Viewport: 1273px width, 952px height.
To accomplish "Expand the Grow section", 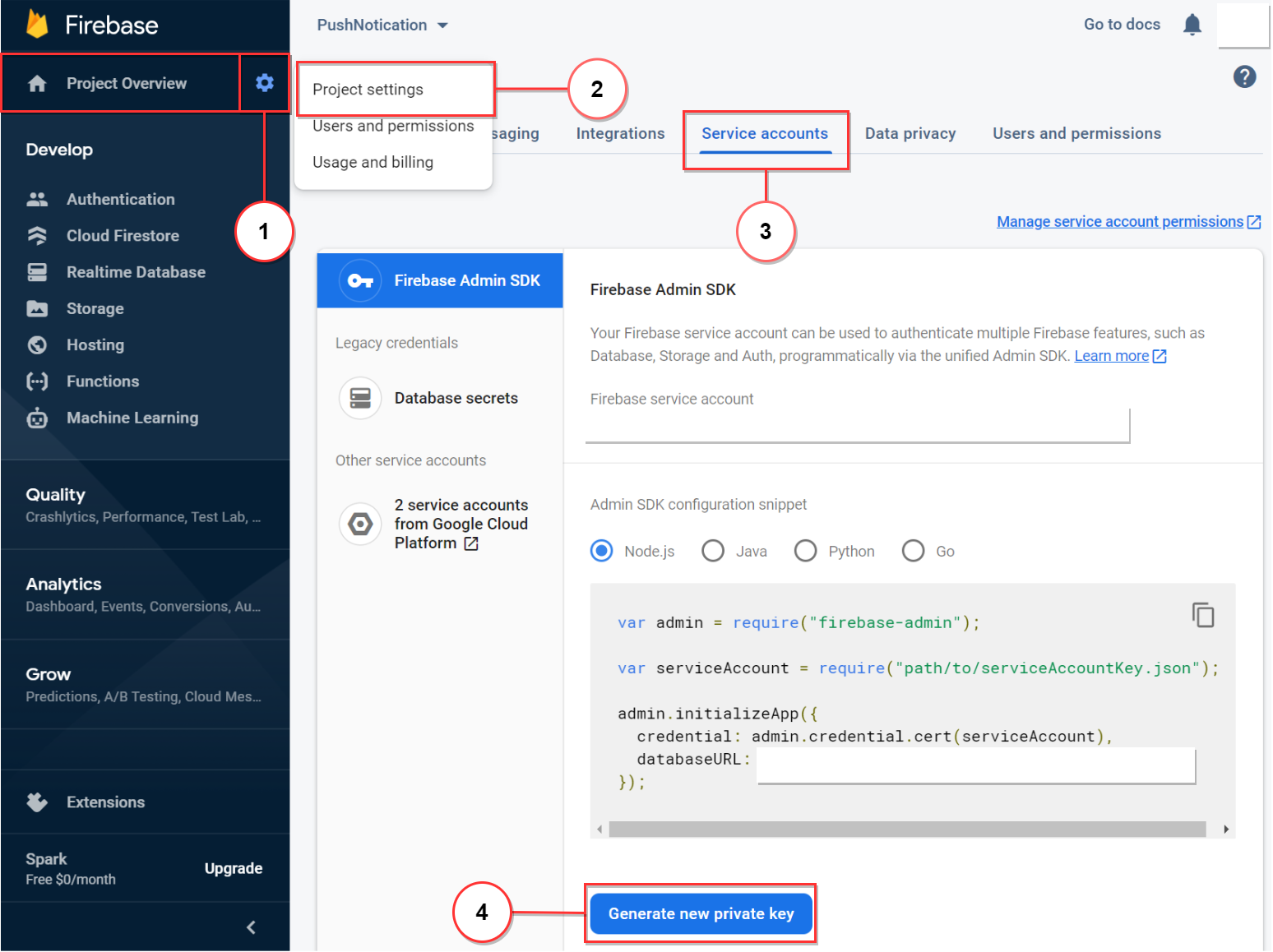I will pos(145,685).
